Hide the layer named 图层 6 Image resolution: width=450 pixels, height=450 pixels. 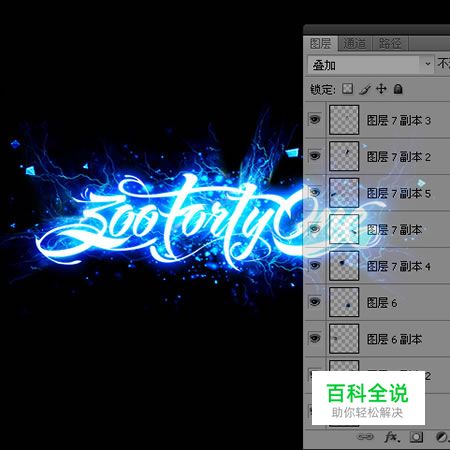tap(315, 302)
